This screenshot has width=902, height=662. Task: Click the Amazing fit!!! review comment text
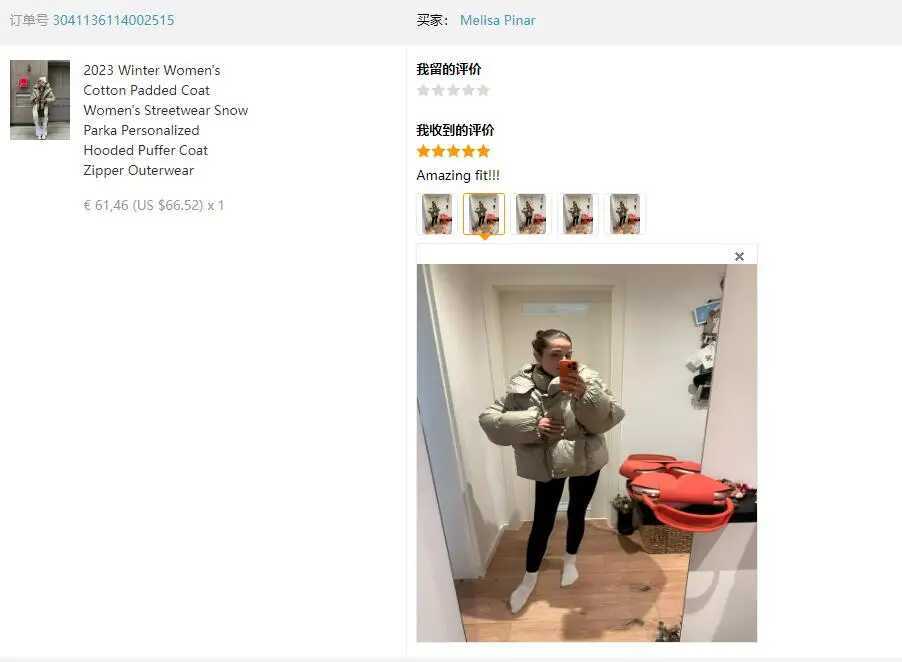(458, 175)
